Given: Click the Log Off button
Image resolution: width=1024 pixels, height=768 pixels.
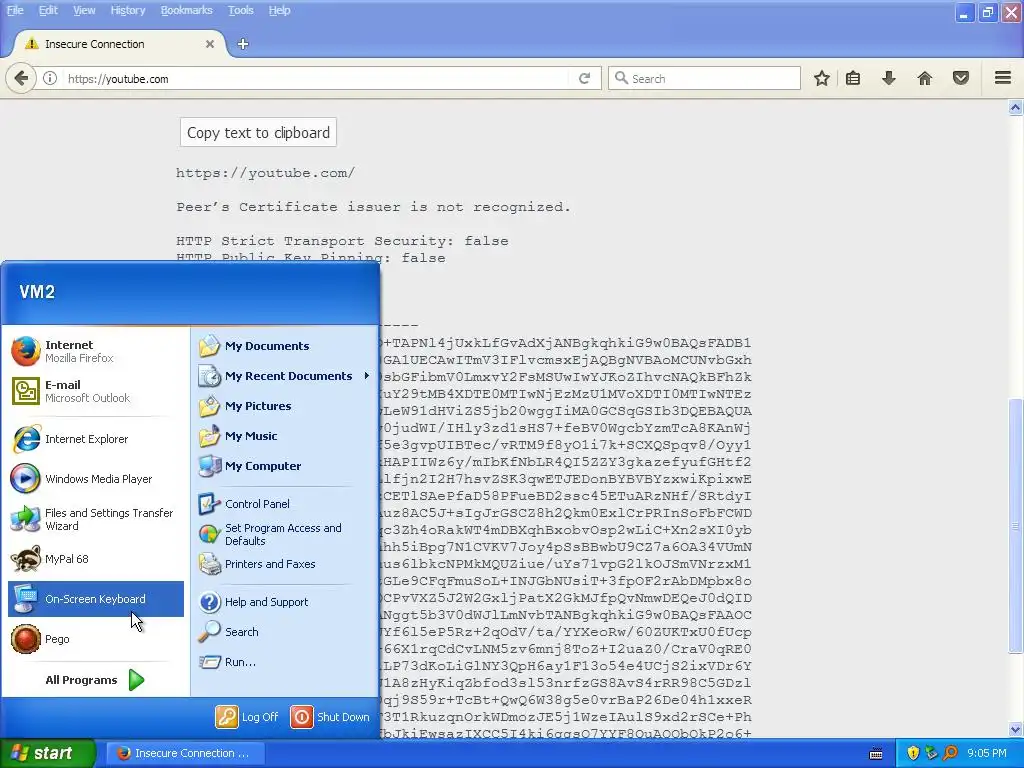Looking at the screenshot, I should point(247,717).
